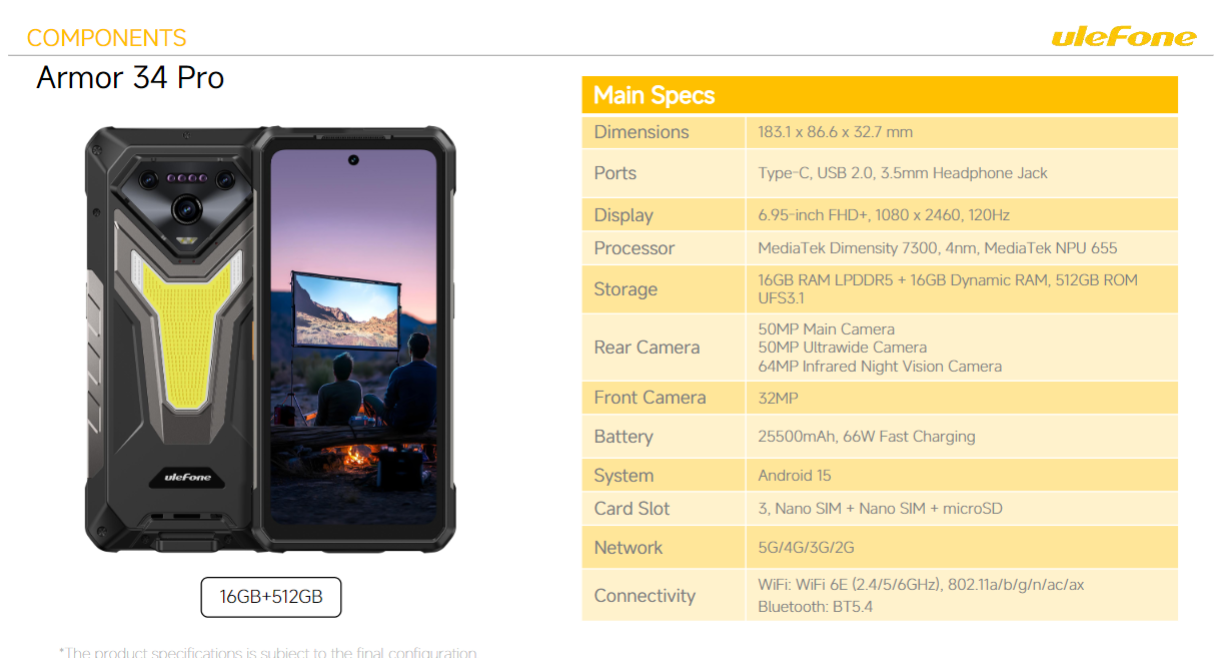The width and height of the screenshot is (1216, 658).
Task: Click the COMPONENTS heading
Action: click(x=106, y=38)
